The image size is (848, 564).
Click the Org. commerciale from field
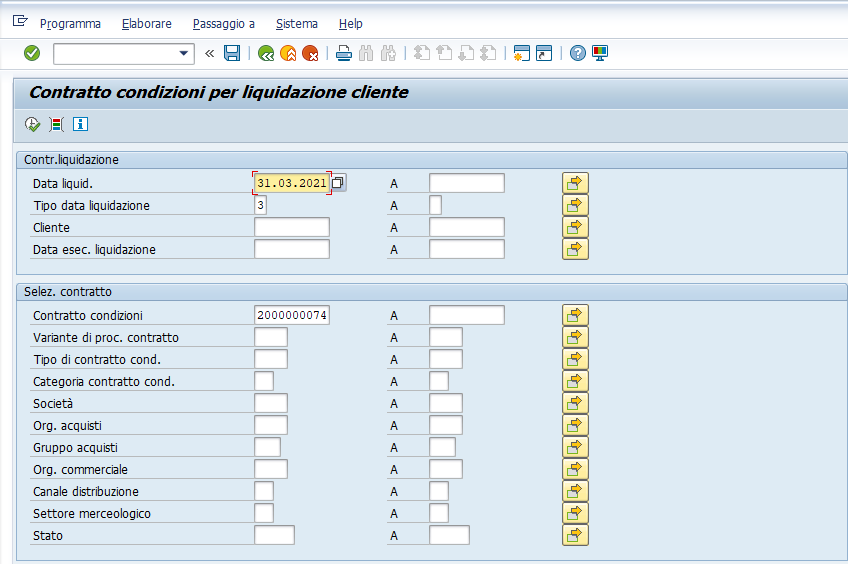[x=271, y=469]
